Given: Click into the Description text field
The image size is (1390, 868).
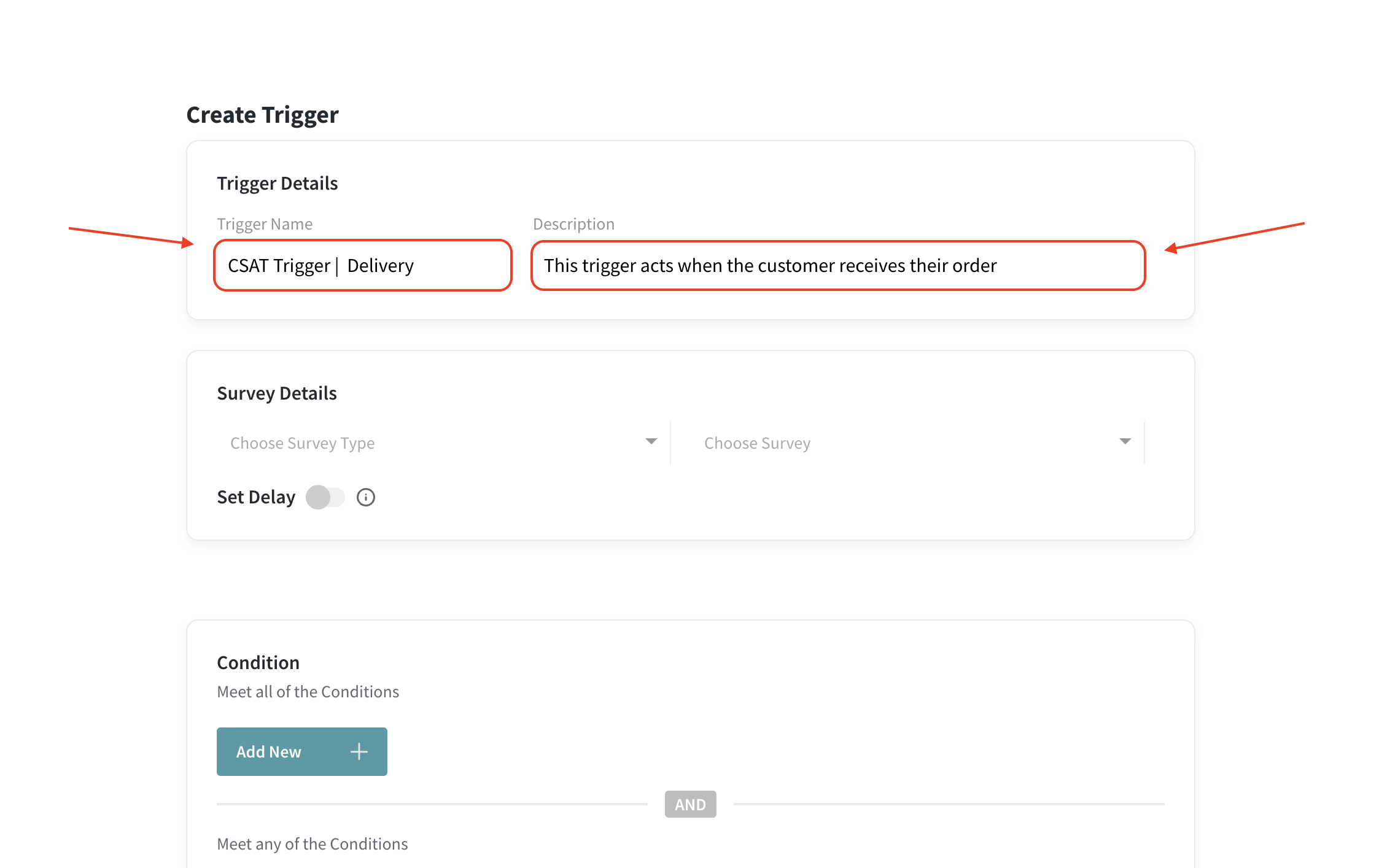Looking at the screenshot, I should (837, 265).
